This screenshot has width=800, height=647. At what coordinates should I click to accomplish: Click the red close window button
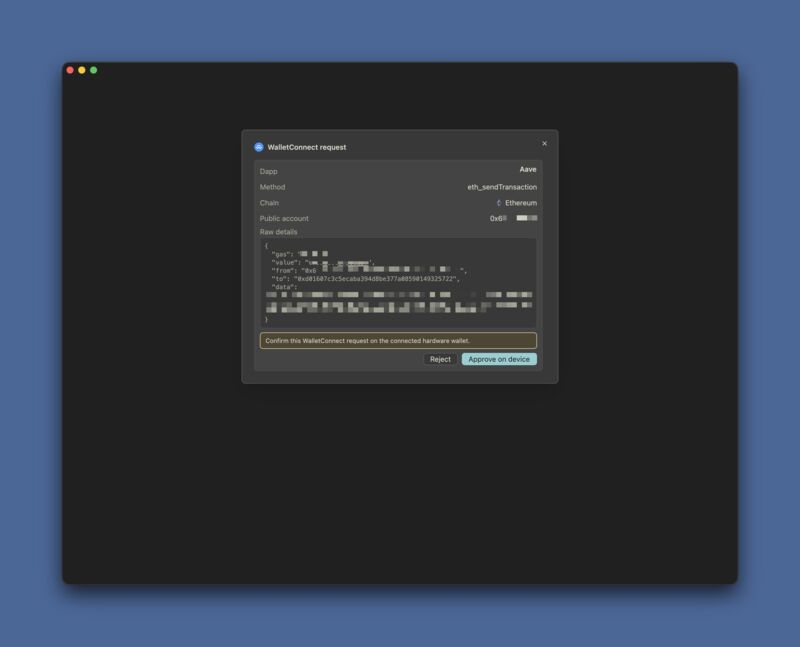70,70
